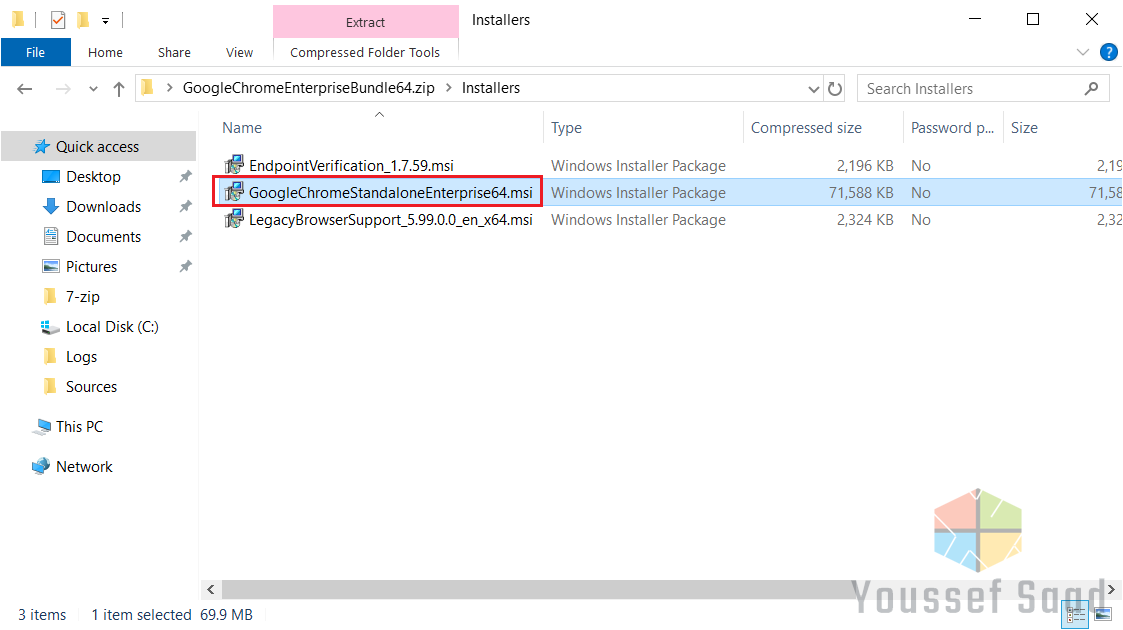Viewport: 1123px width, 630px height.
Task: Select GoogleChromeStandaloneEnterprise64.msi file
Action: click(x=390, y=193)
